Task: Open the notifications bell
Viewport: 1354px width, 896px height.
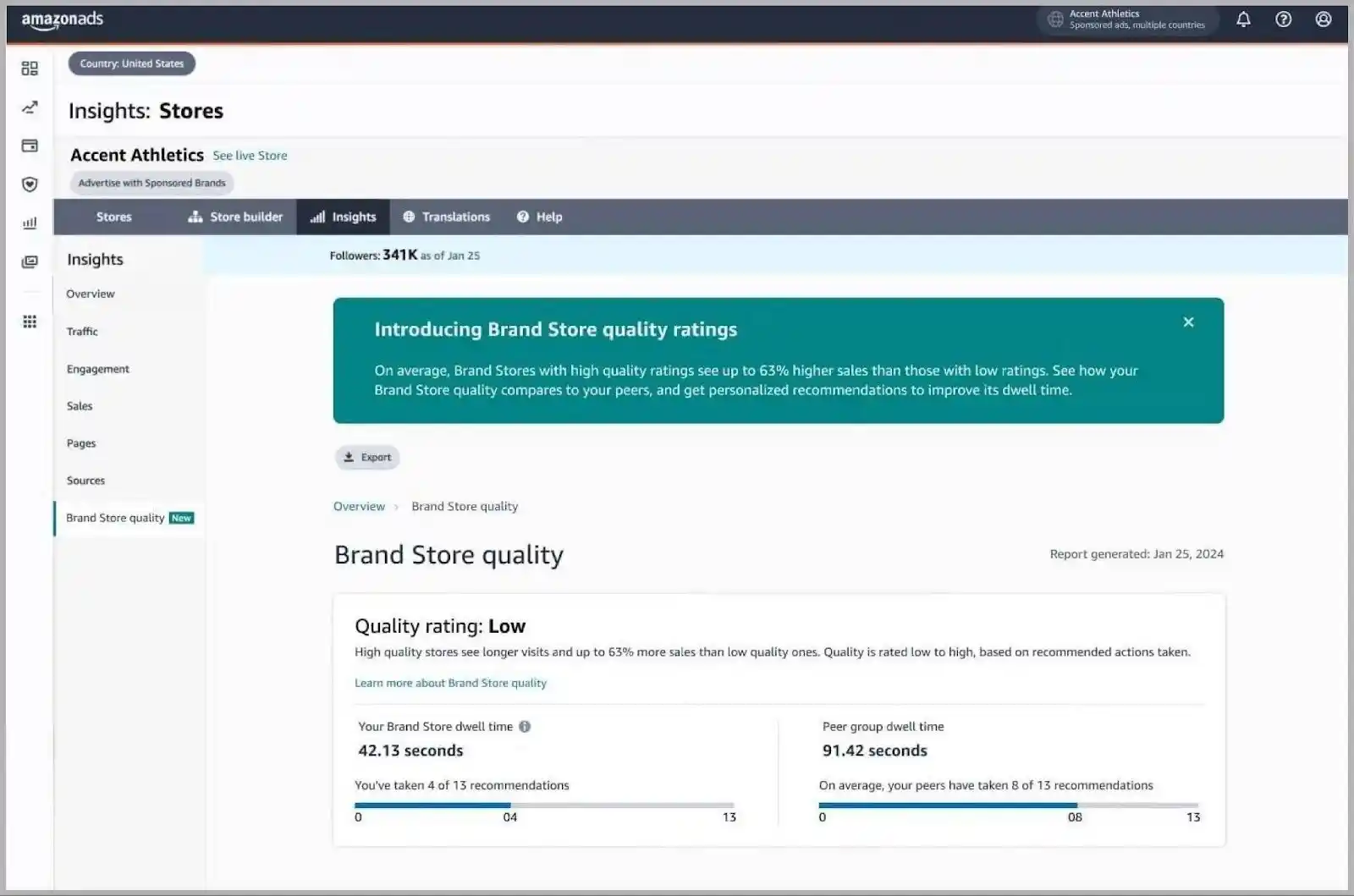Action: point(1243,19)
